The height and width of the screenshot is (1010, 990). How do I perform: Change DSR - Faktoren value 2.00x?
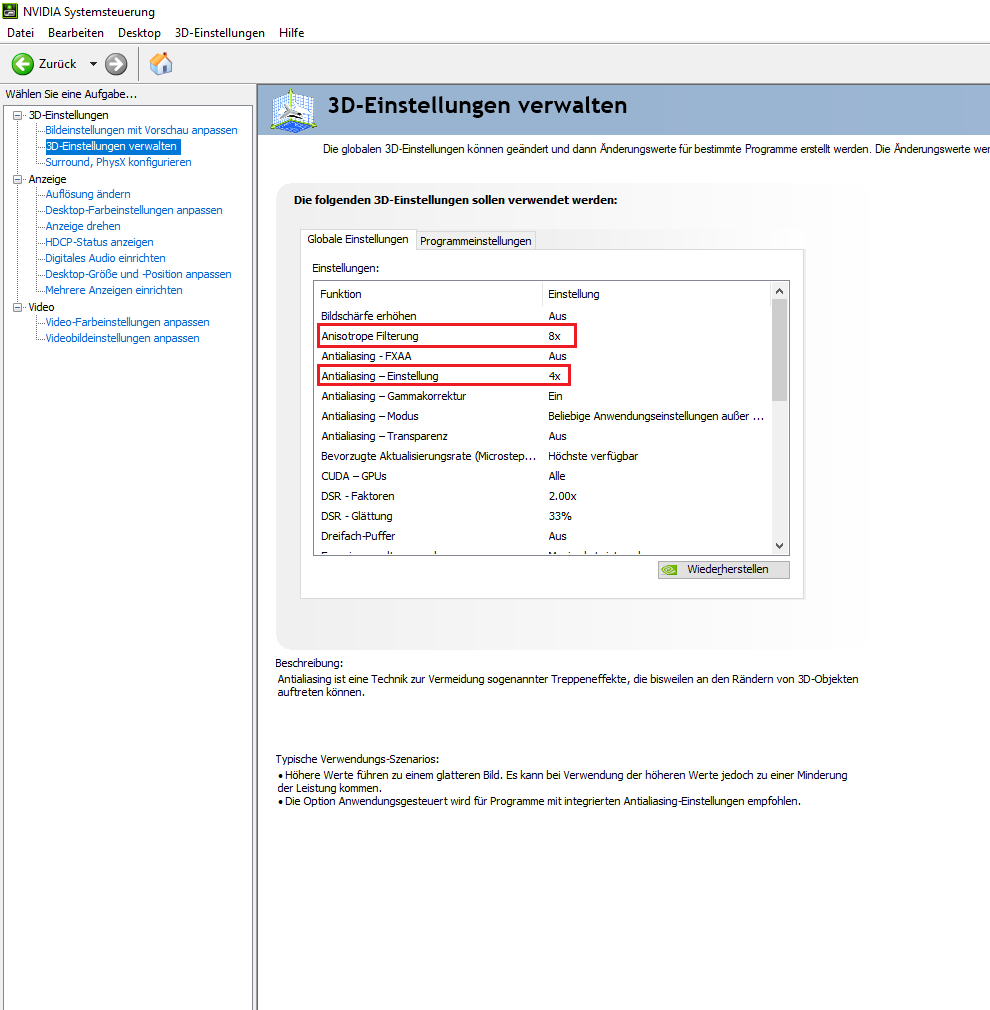pos(562,496)
